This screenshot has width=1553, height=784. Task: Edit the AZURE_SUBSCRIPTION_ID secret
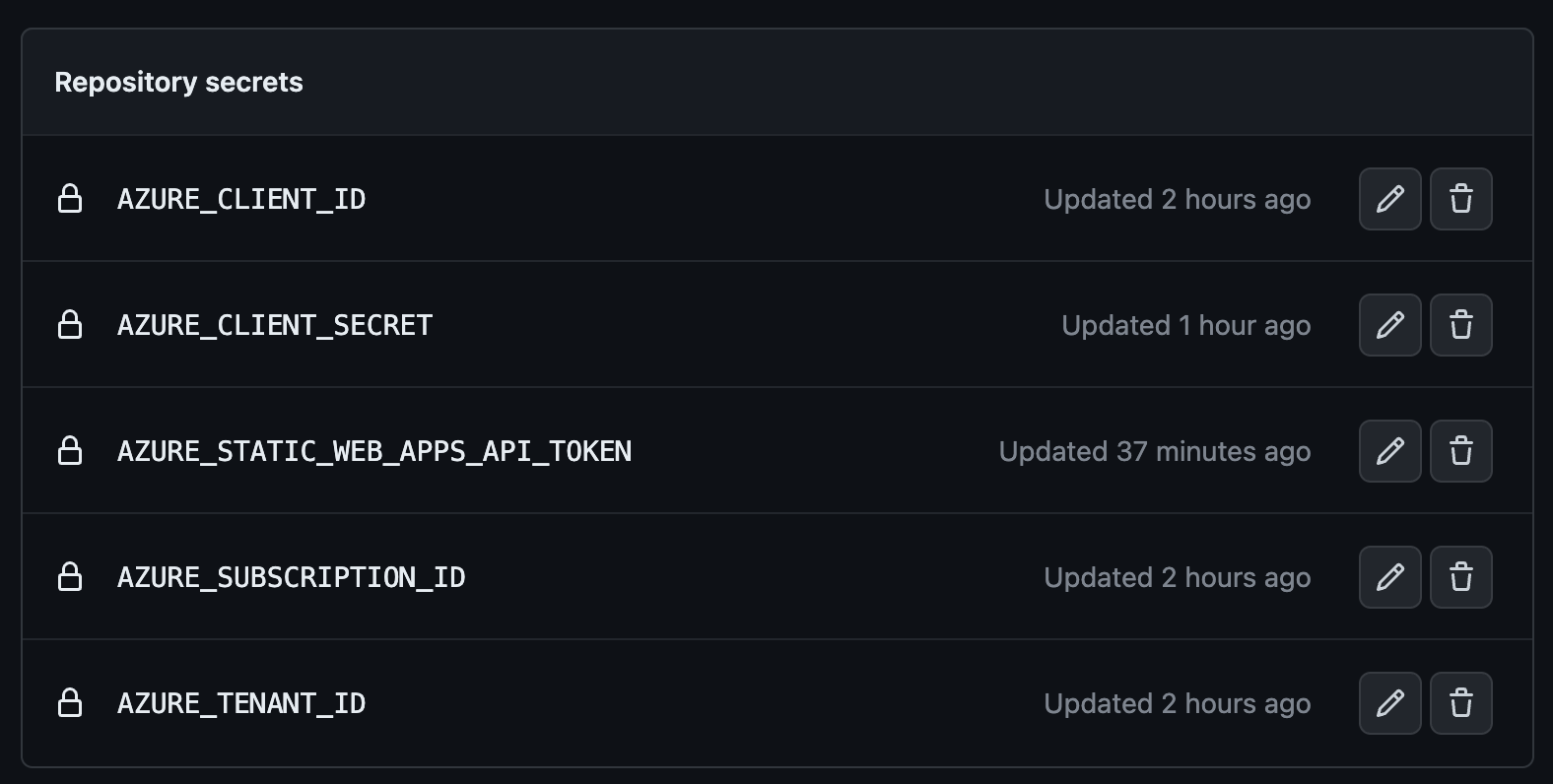(1389, 577)
